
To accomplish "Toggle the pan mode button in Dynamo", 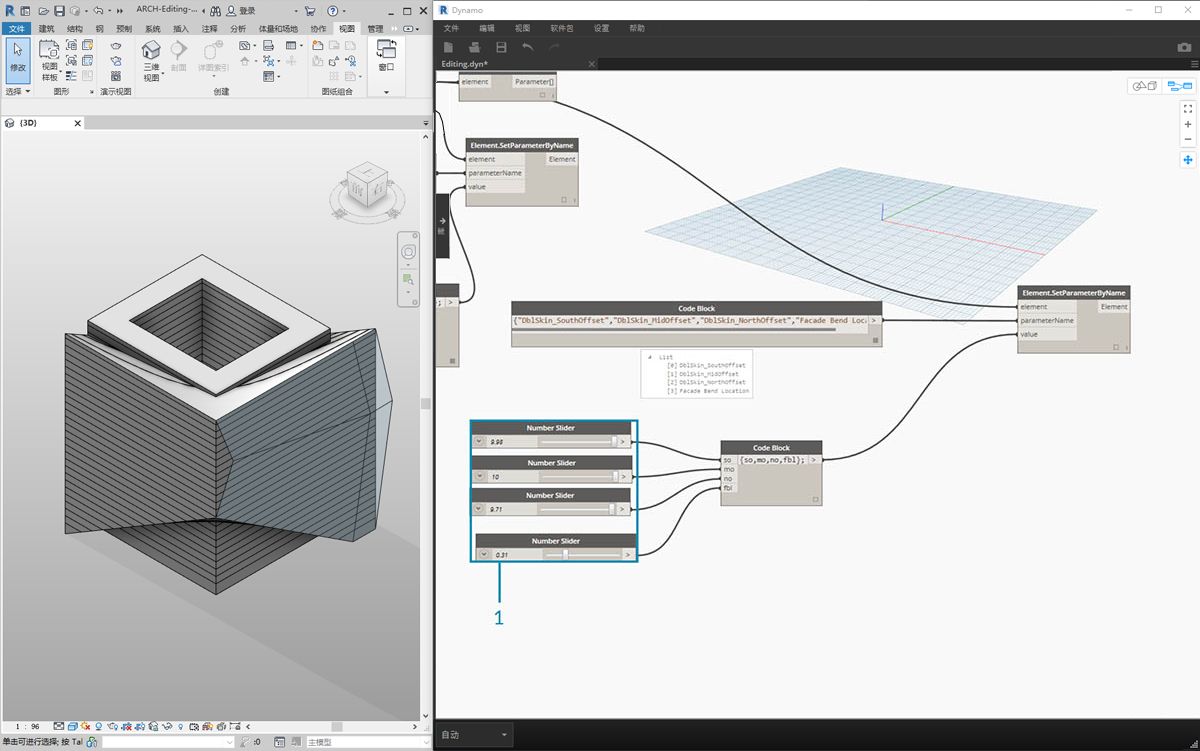I will [1187, 160].
